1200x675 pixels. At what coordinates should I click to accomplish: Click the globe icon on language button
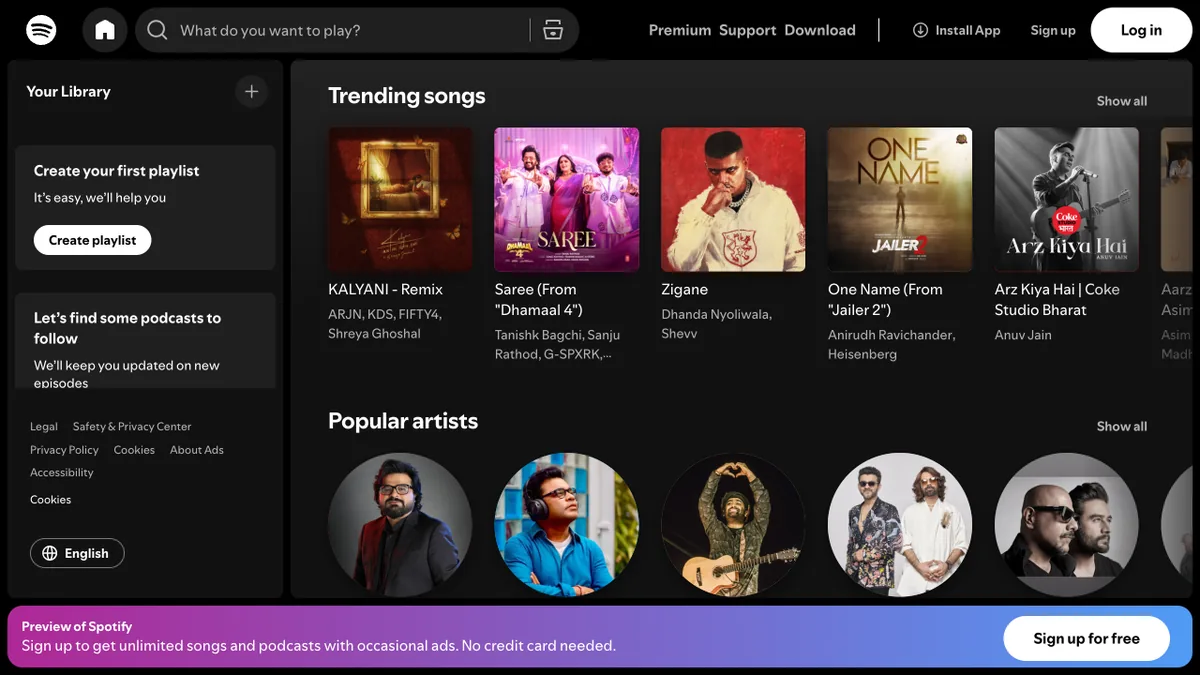pos(50,553)
